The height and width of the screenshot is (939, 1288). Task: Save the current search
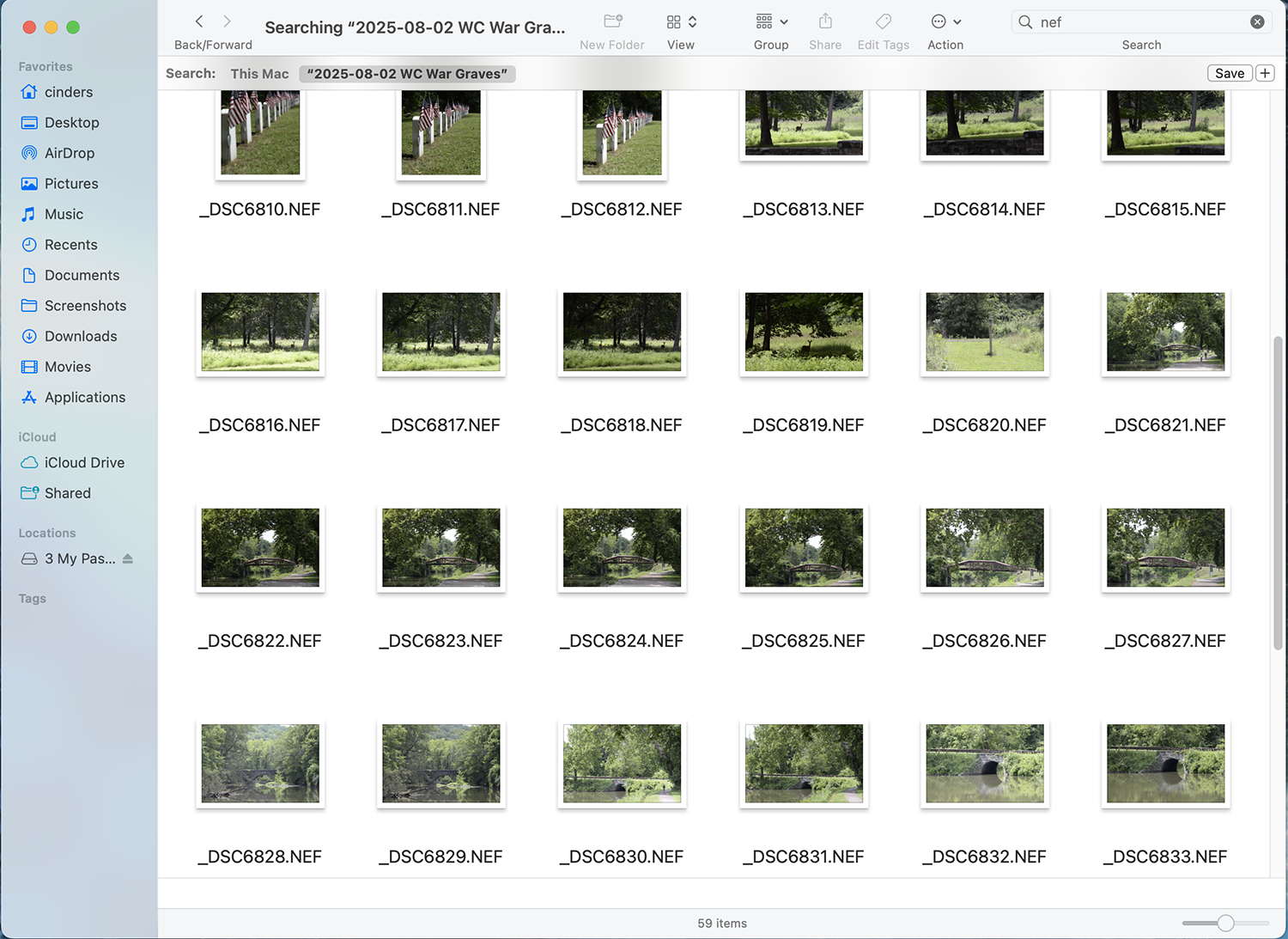click(x=1229, y=73)
